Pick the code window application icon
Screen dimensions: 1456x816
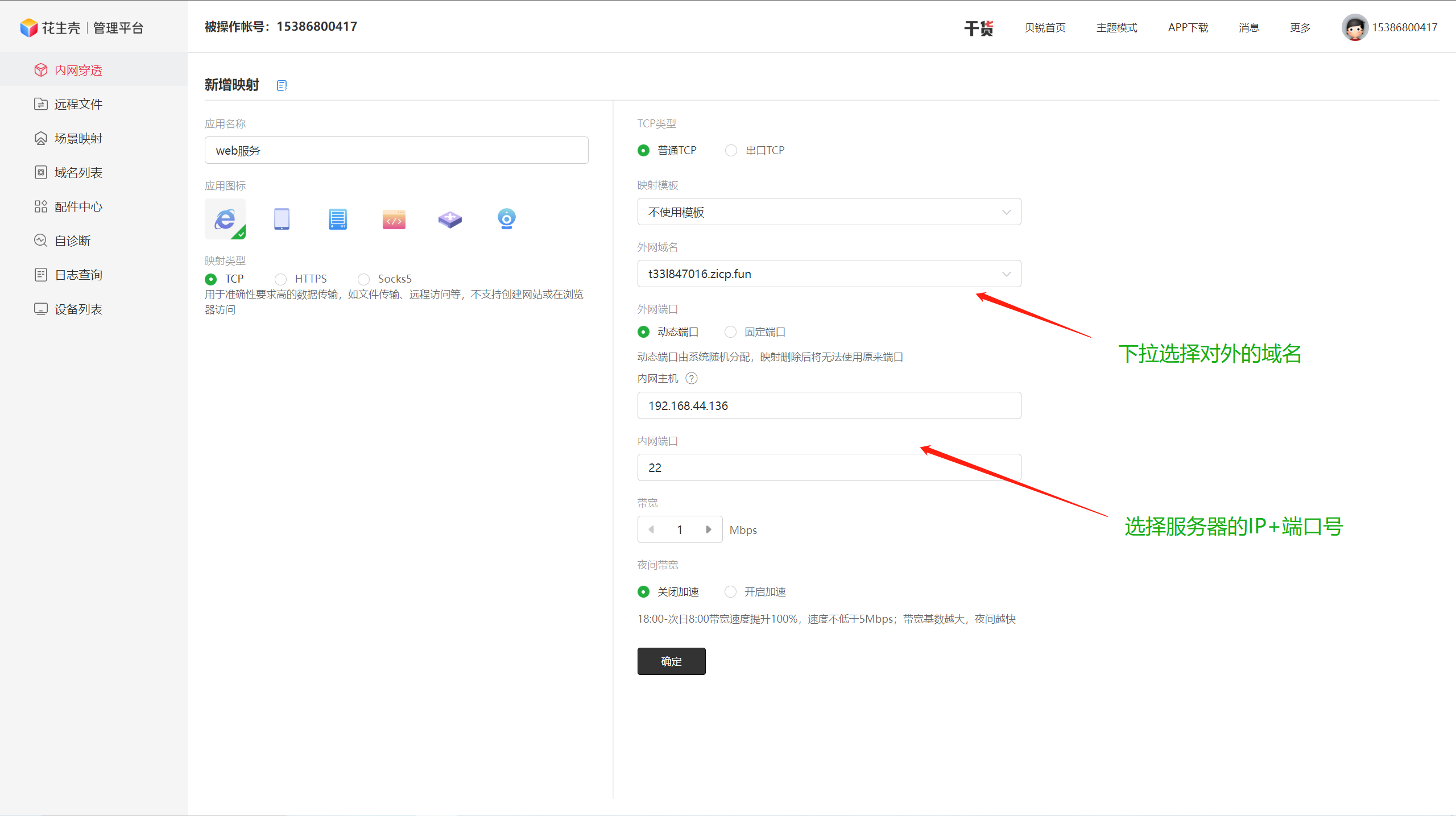coord(394,219)
